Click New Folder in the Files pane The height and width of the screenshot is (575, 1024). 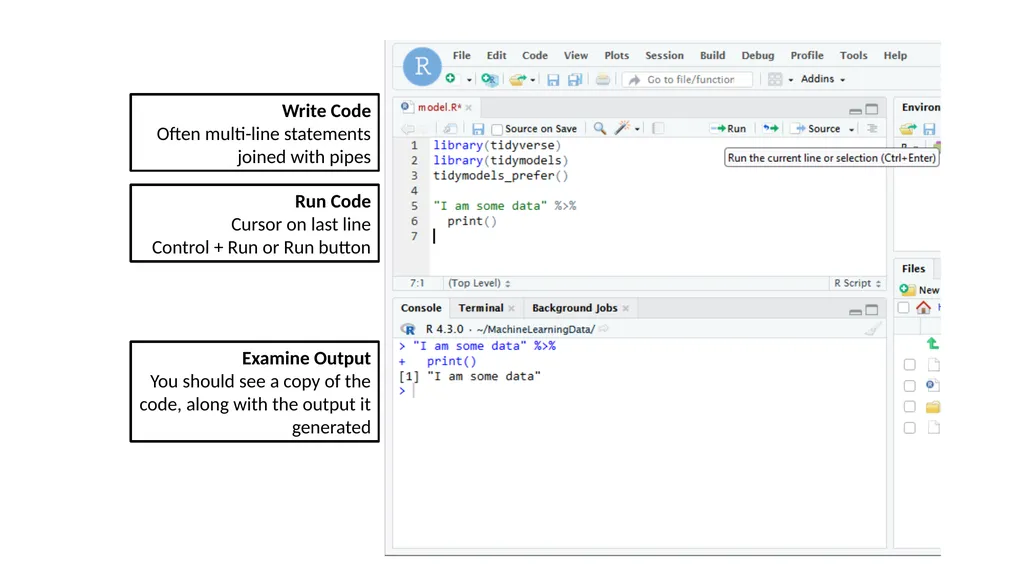click(919, 289)
